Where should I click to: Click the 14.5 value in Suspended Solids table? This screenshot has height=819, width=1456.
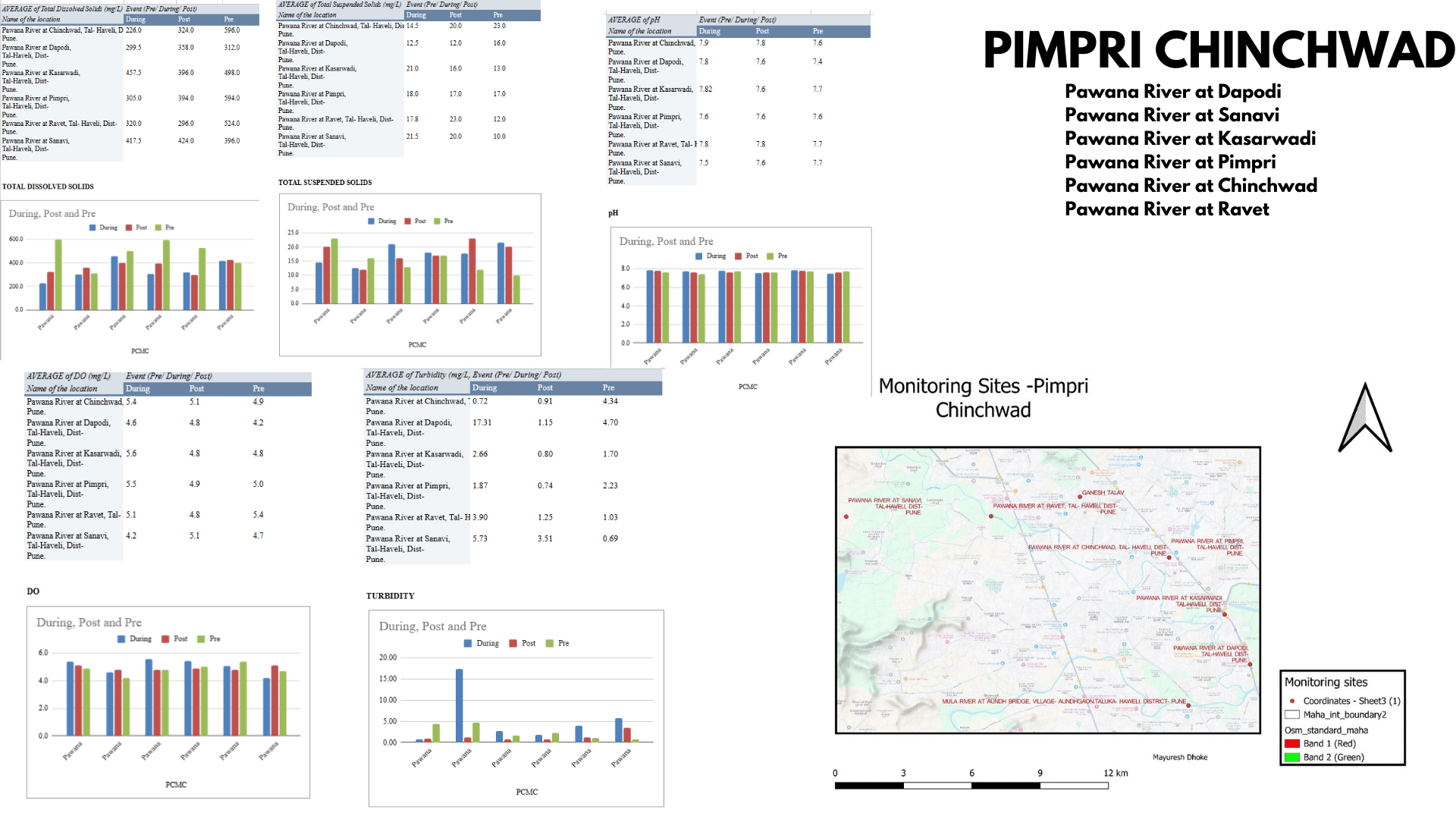click(412, 26)
